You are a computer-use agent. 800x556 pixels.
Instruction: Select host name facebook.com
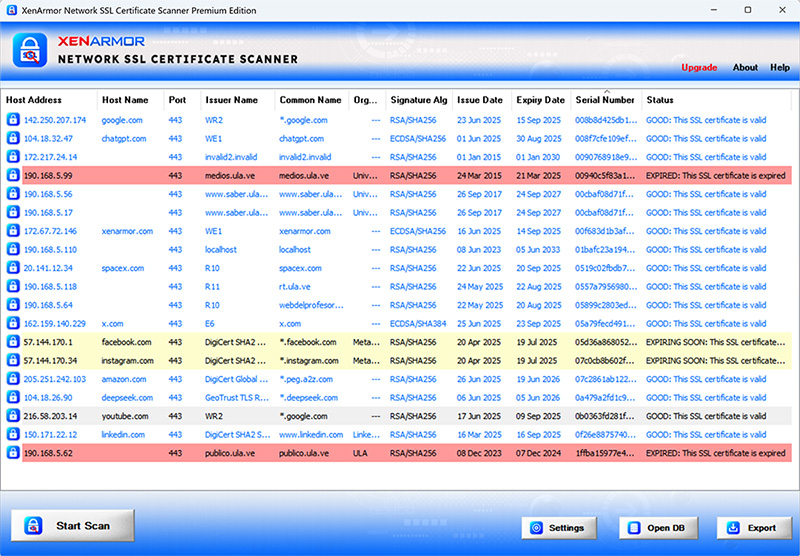126,342
